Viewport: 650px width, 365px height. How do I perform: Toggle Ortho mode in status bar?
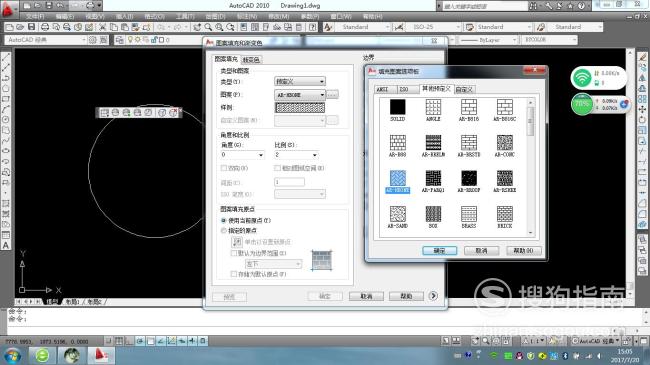pyautogui.click(x=129, y=341)
